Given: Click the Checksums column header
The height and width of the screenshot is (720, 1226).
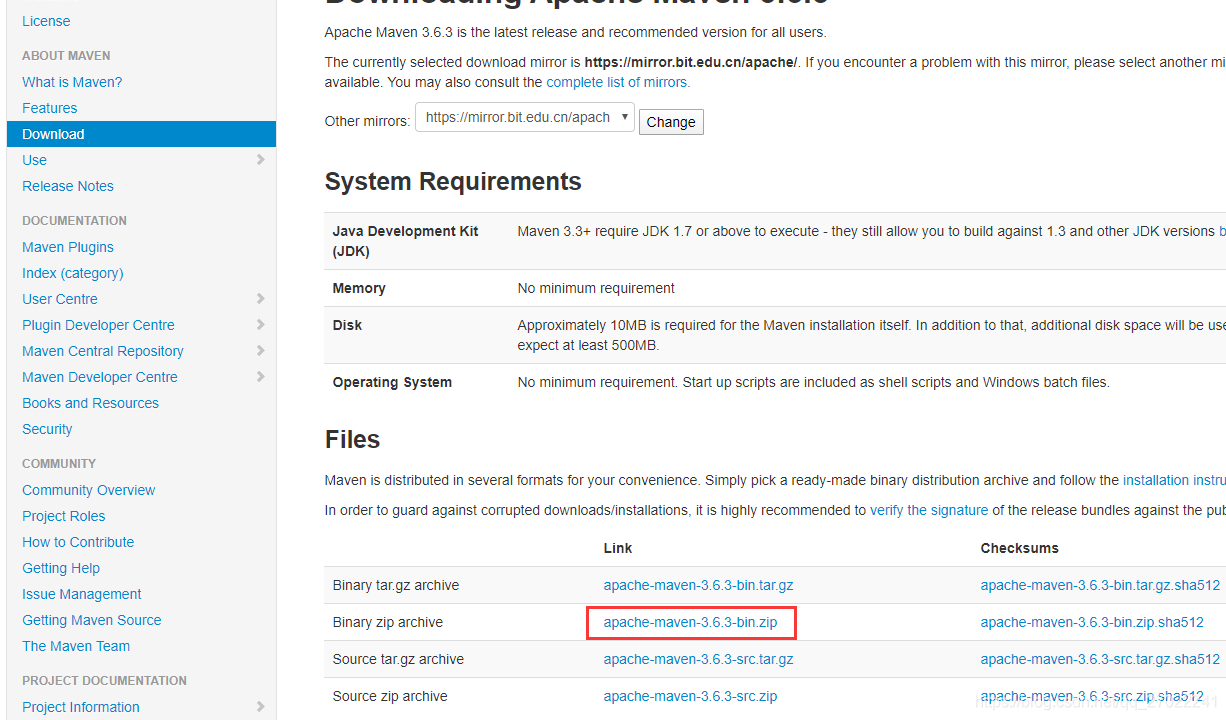Looking at the screenshot, I should (1019, 548).
